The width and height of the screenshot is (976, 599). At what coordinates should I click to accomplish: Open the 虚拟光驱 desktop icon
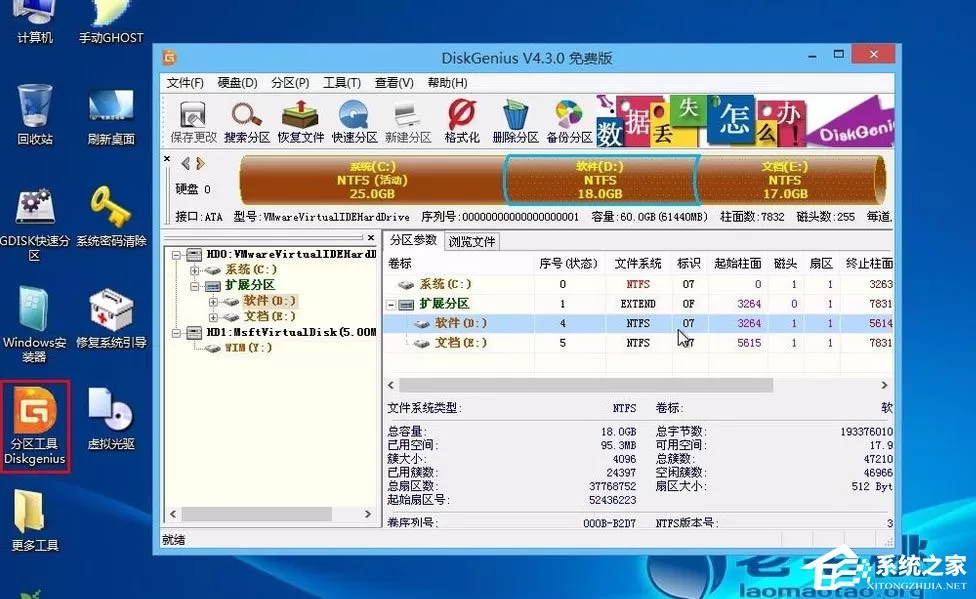coord(111,419)
